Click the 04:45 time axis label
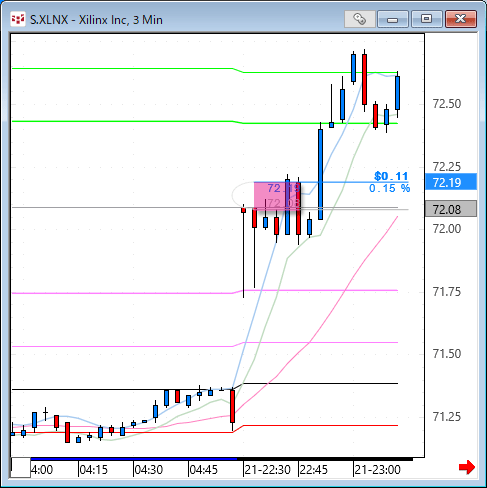 click(204, 470)
